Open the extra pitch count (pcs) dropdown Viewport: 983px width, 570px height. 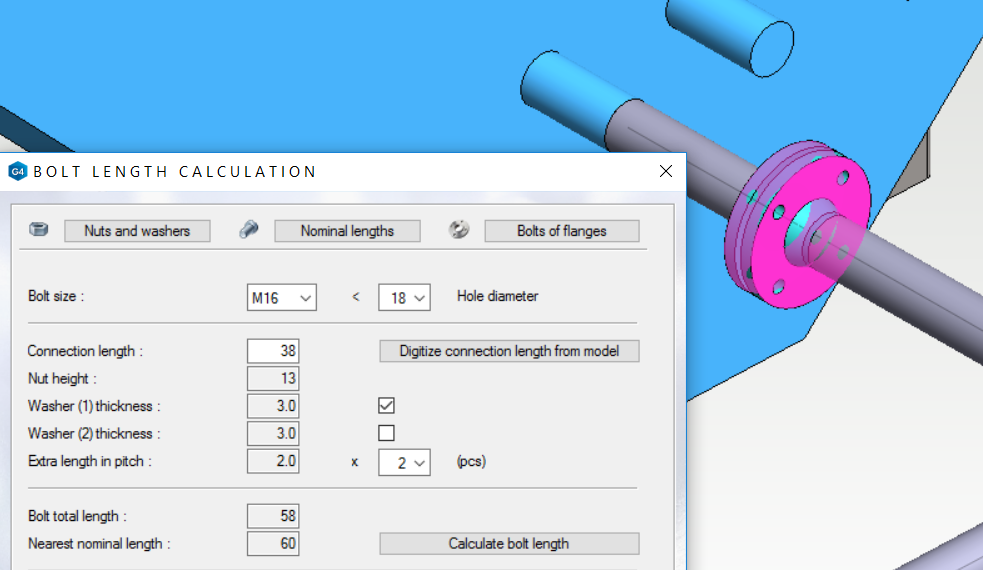(x=404, y=462)
